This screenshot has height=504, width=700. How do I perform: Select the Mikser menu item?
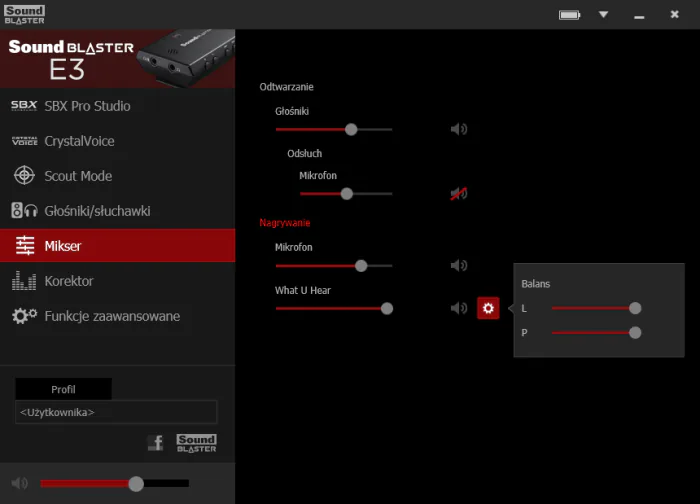coord(117,246)
